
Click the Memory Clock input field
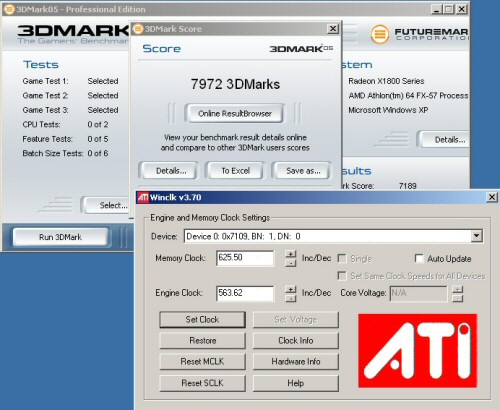(245, 258)
